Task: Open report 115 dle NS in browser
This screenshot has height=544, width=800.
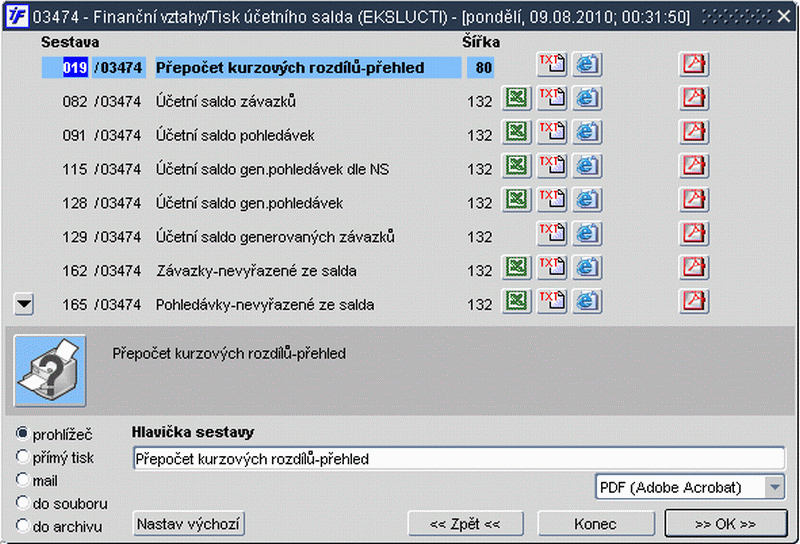Action: pos(587,166)
